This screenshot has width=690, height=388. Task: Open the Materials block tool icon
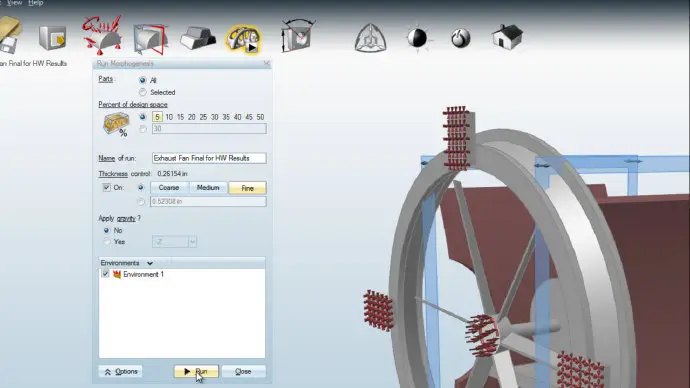point(198,38)
